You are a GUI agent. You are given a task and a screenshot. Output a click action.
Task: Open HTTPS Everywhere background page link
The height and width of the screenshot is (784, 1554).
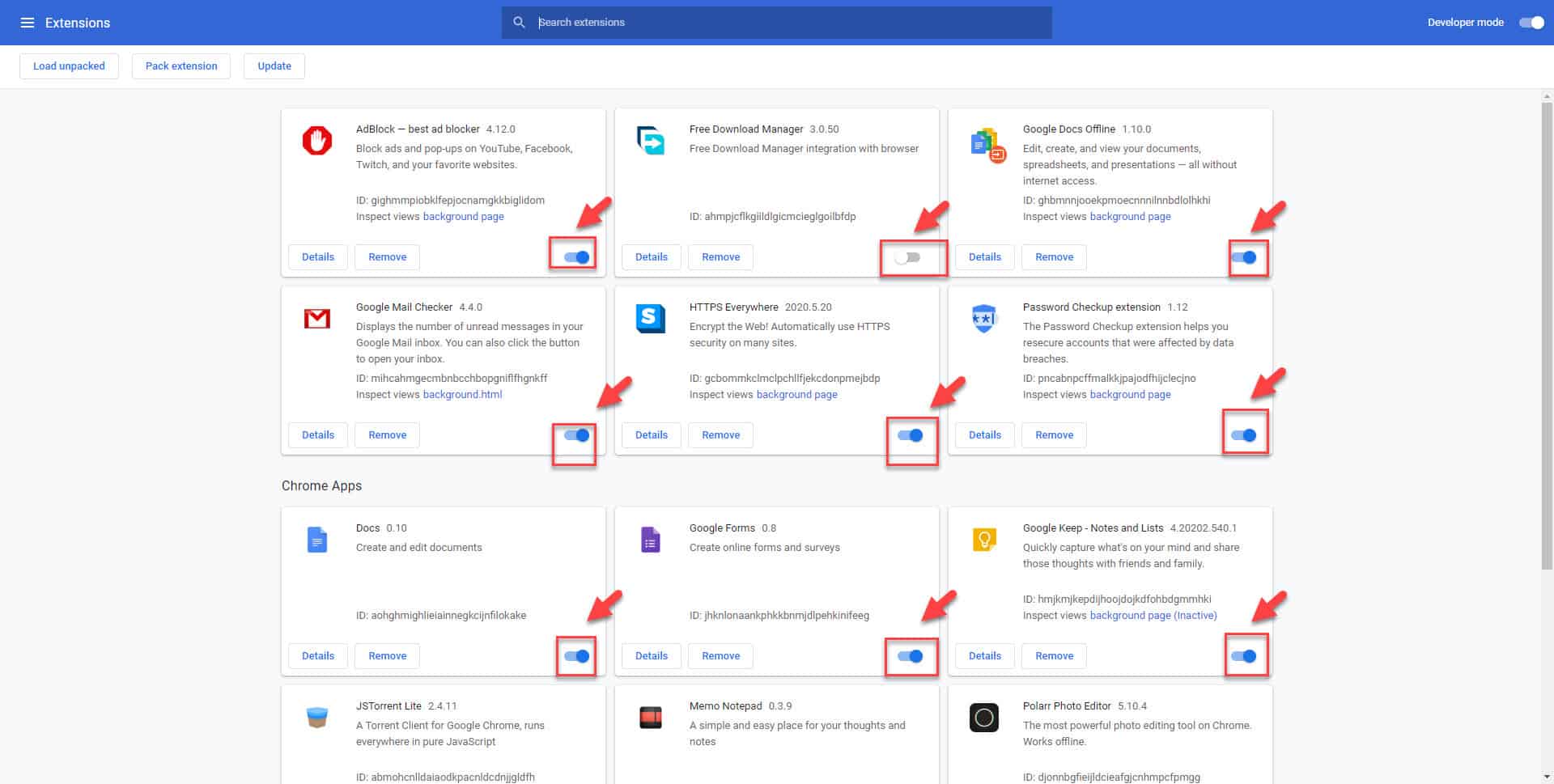[797, 395]
